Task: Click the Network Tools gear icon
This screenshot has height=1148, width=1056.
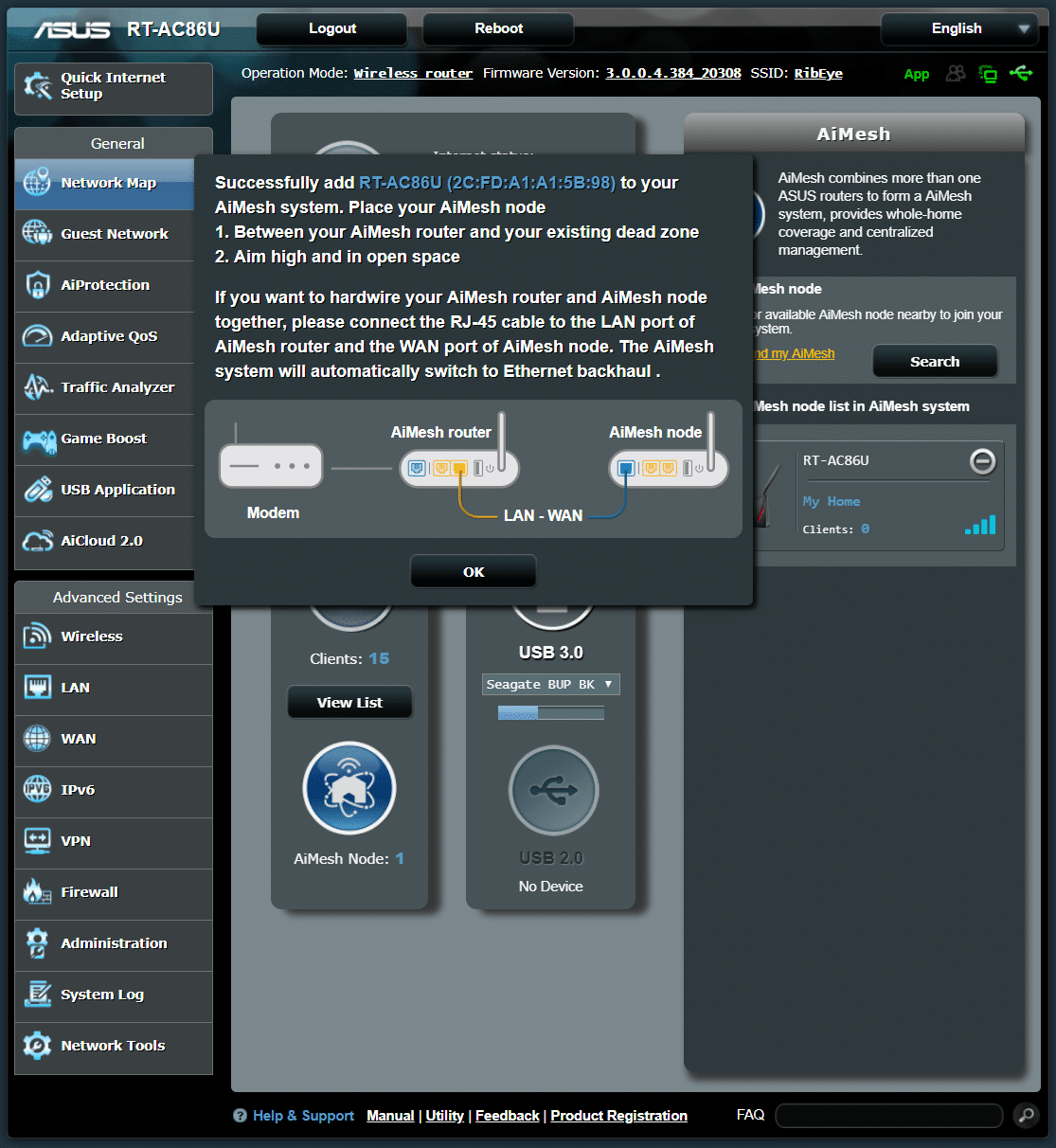Action: point(37,1046)
